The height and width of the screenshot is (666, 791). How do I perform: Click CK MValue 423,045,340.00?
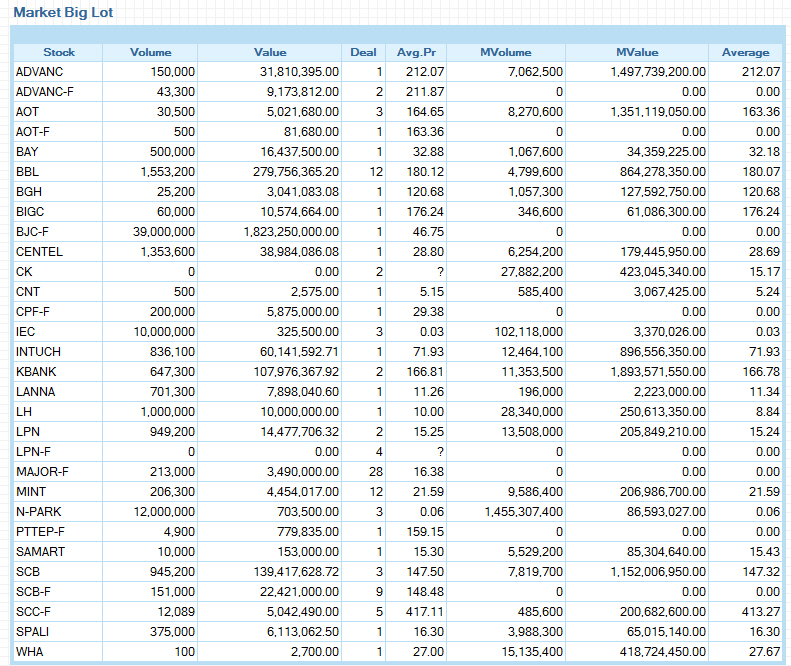[663, 272]
